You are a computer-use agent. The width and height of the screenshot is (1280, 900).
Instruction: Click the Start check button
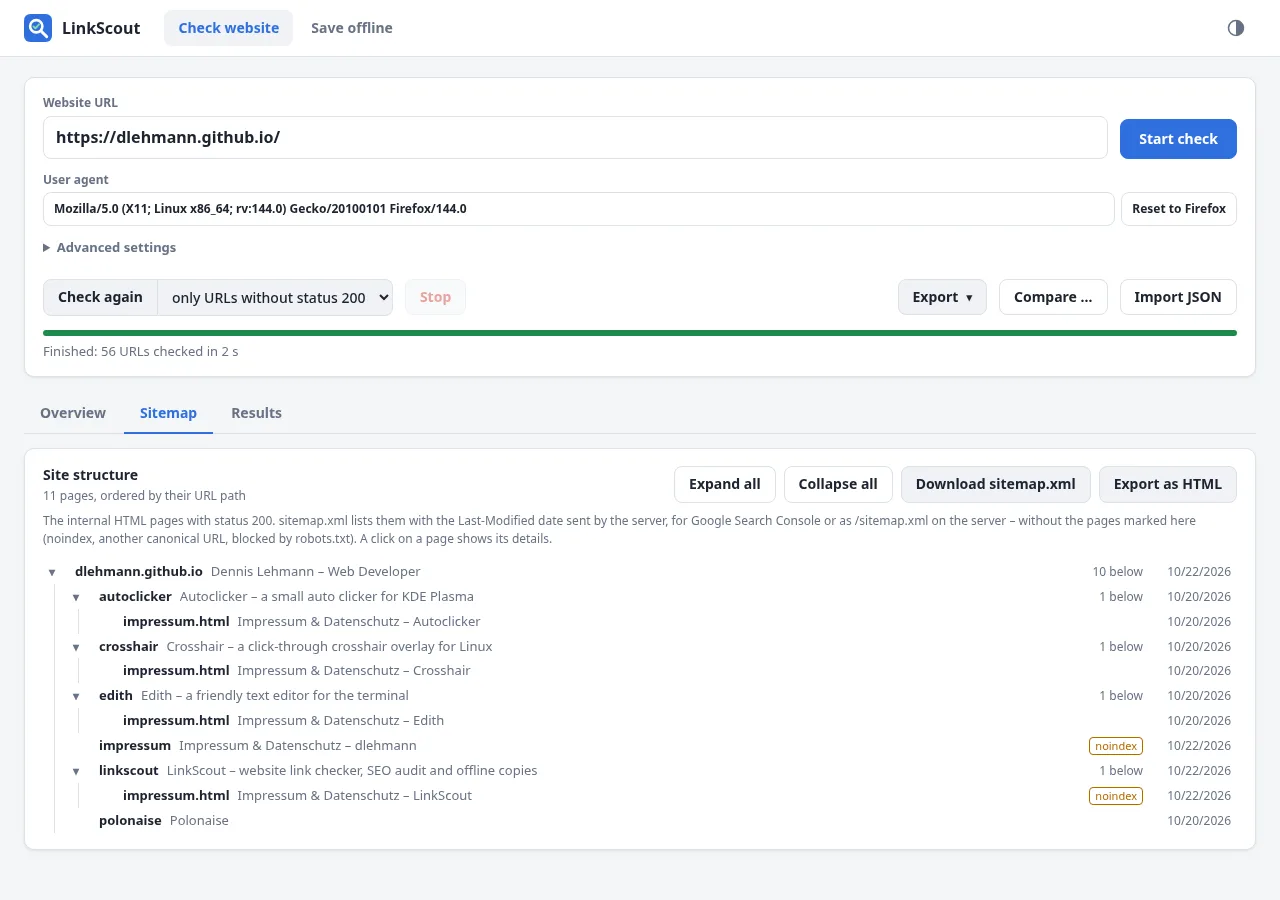point(1178,139)
